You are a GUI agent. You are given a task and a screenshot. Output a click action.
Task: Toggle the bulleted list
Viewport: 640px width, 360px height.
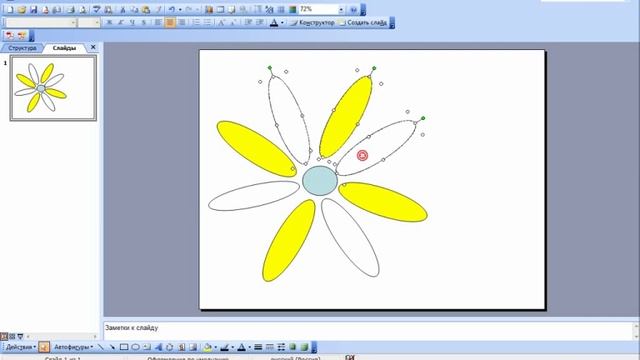208,23
